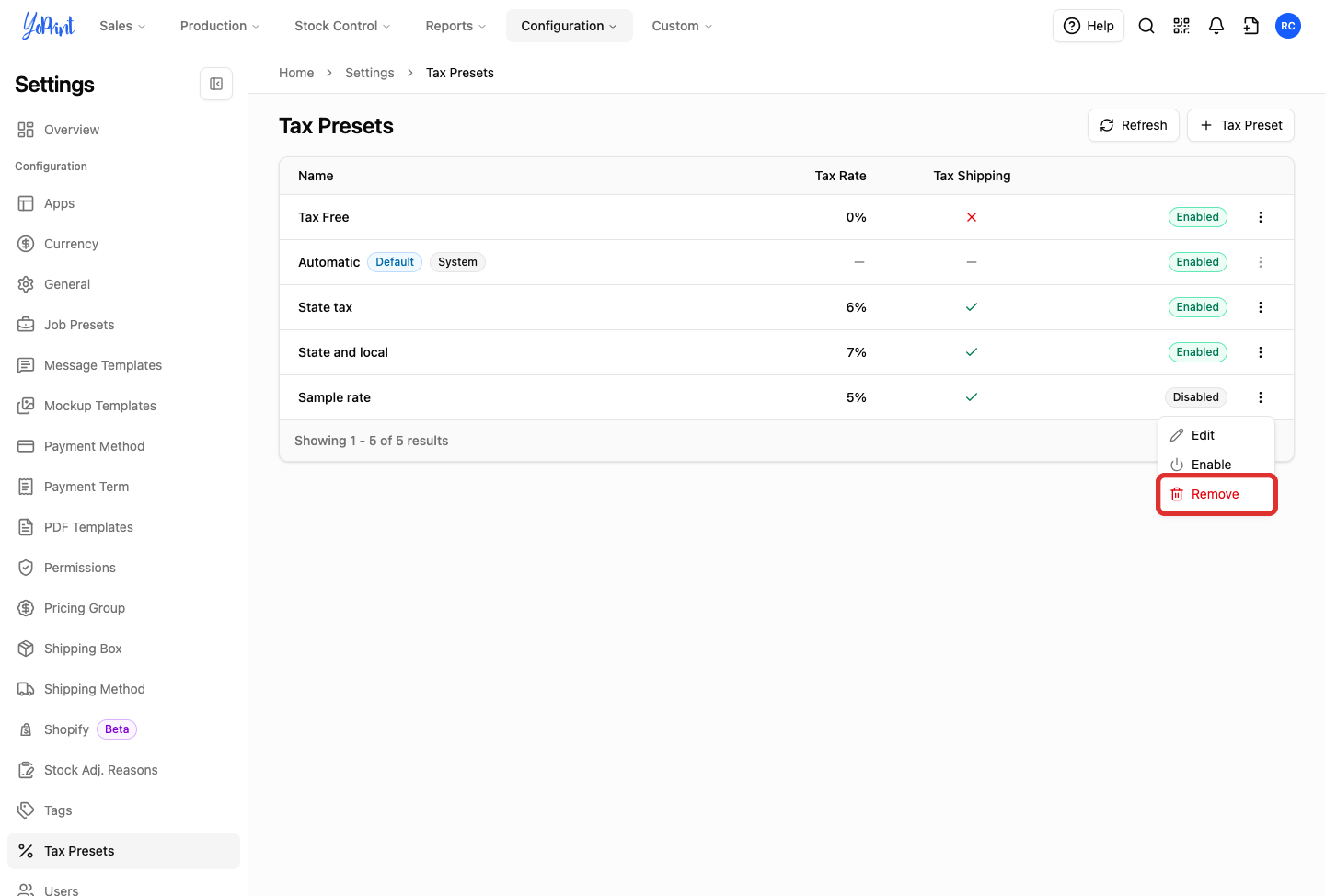Image resolution: width=1325 pixels, height=896 pixels.
Task: Open the search icon in top bar
Action: (1146, 26)
